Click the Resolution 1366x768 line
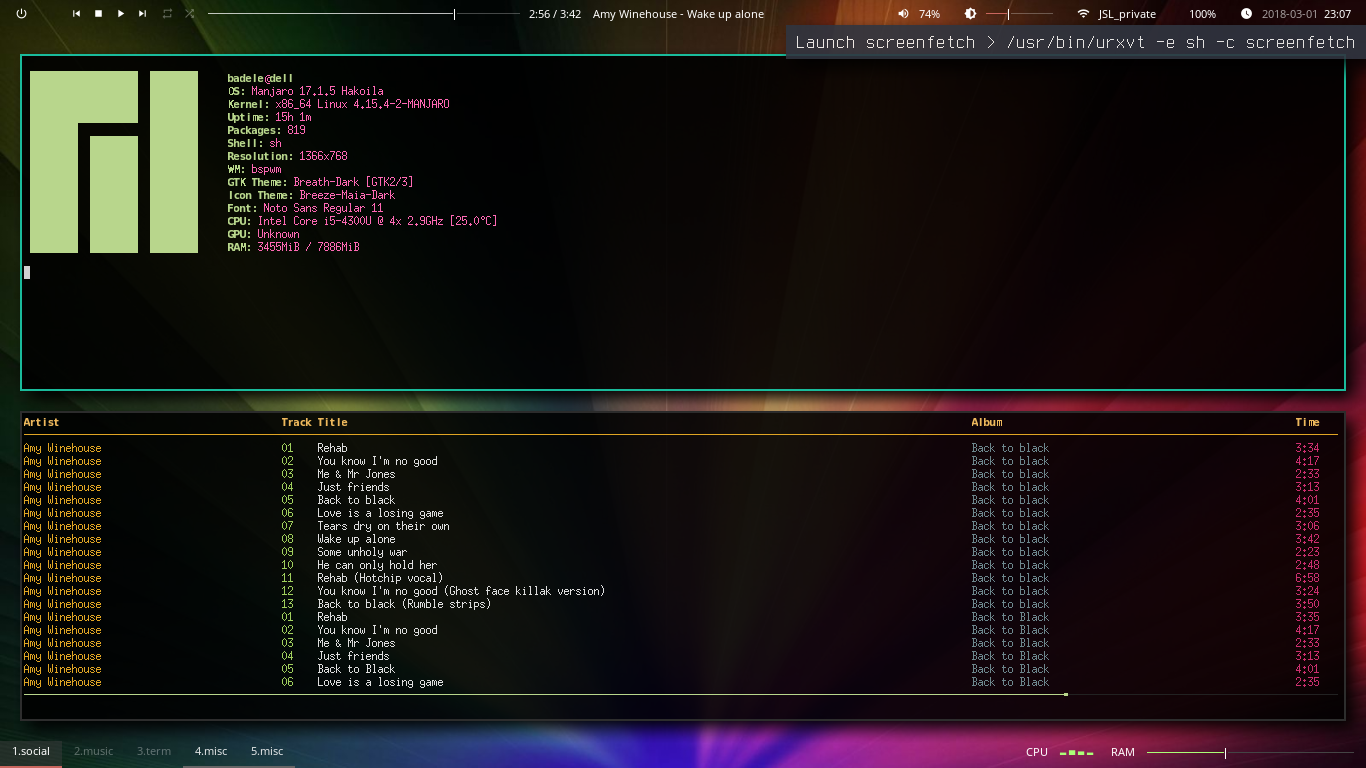 click(287, 156)
